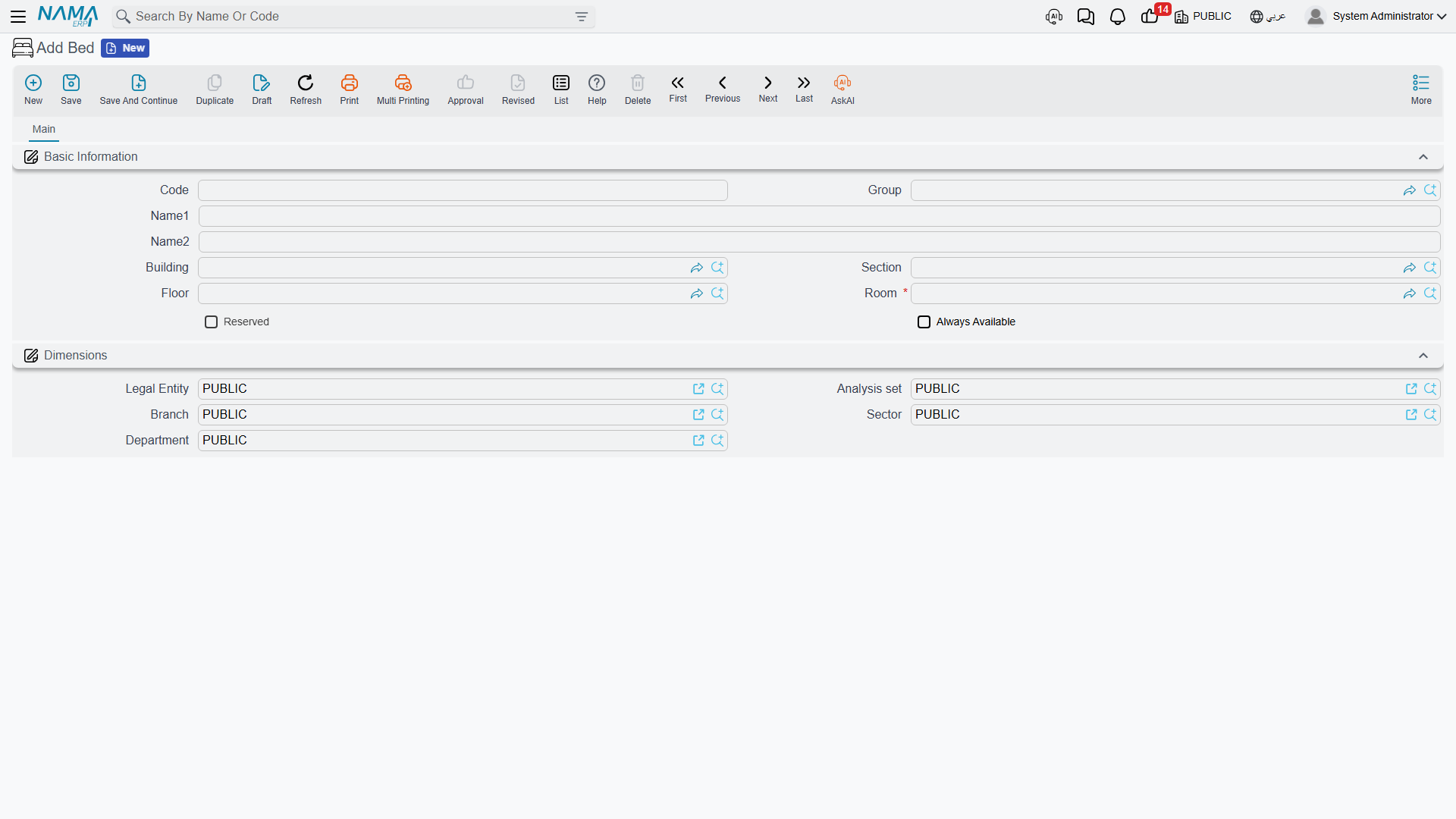The image size is (1456, 819).
Task: Save the bed record
Action: click(x=71, y=89)
